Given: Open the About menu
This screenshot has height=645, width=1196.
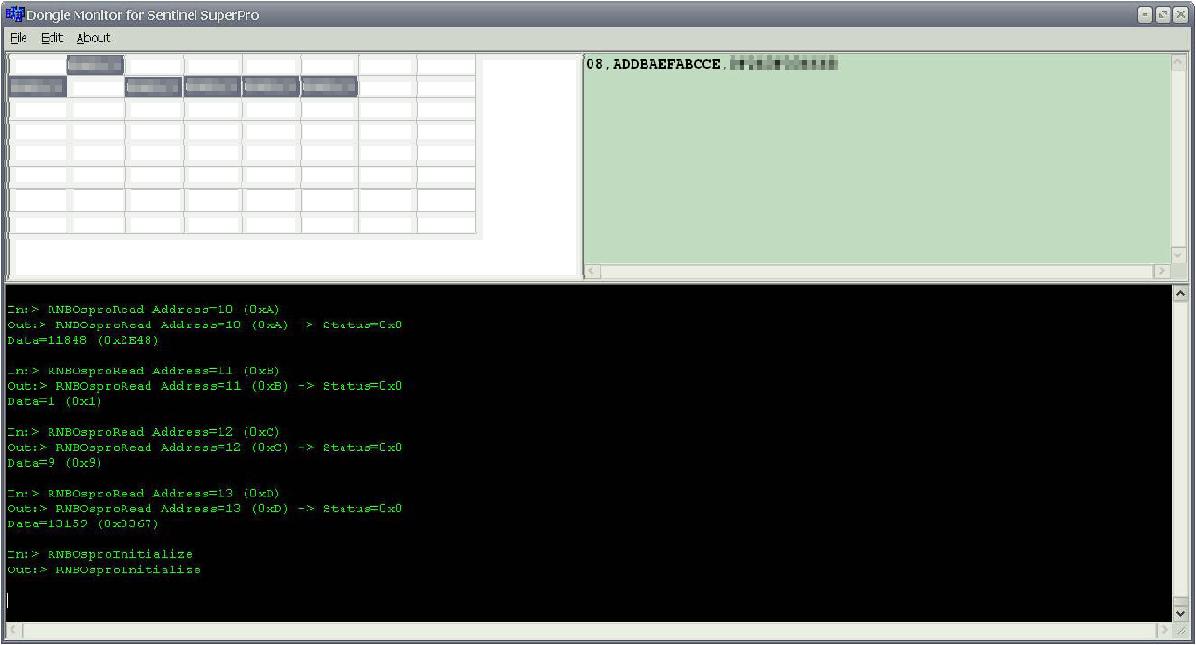Looking at the screenshot, I should click(94, 38).
